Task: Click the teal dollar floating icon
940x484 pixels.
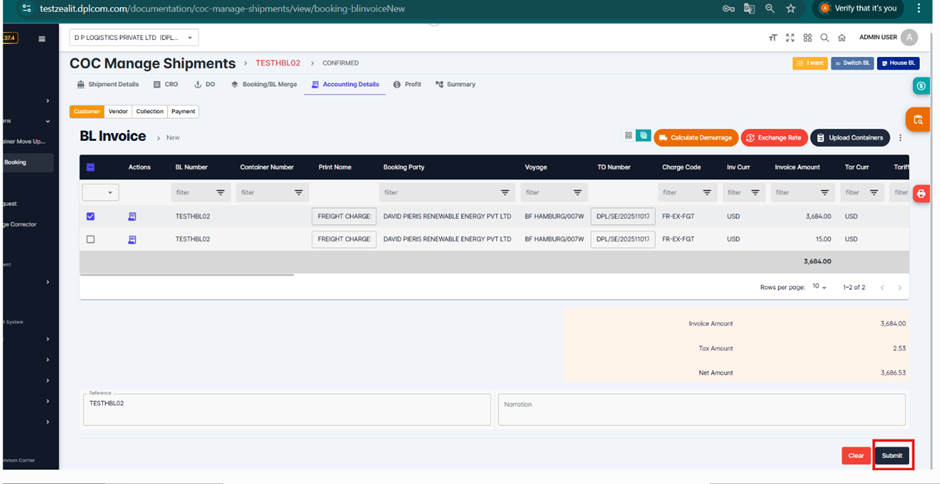Action: click(x=921, y=86)
